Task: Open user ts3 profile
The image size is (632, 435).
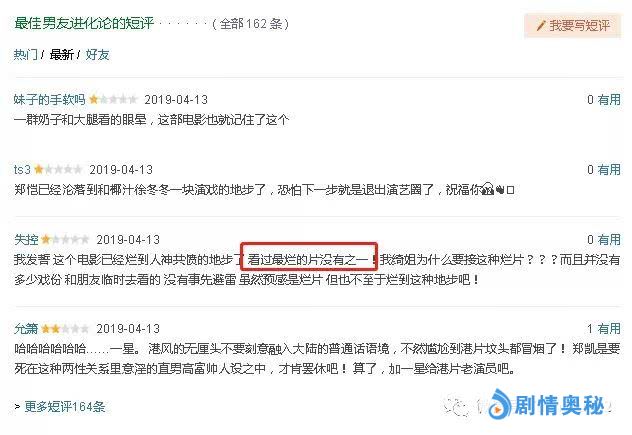Action: [22, 169]
